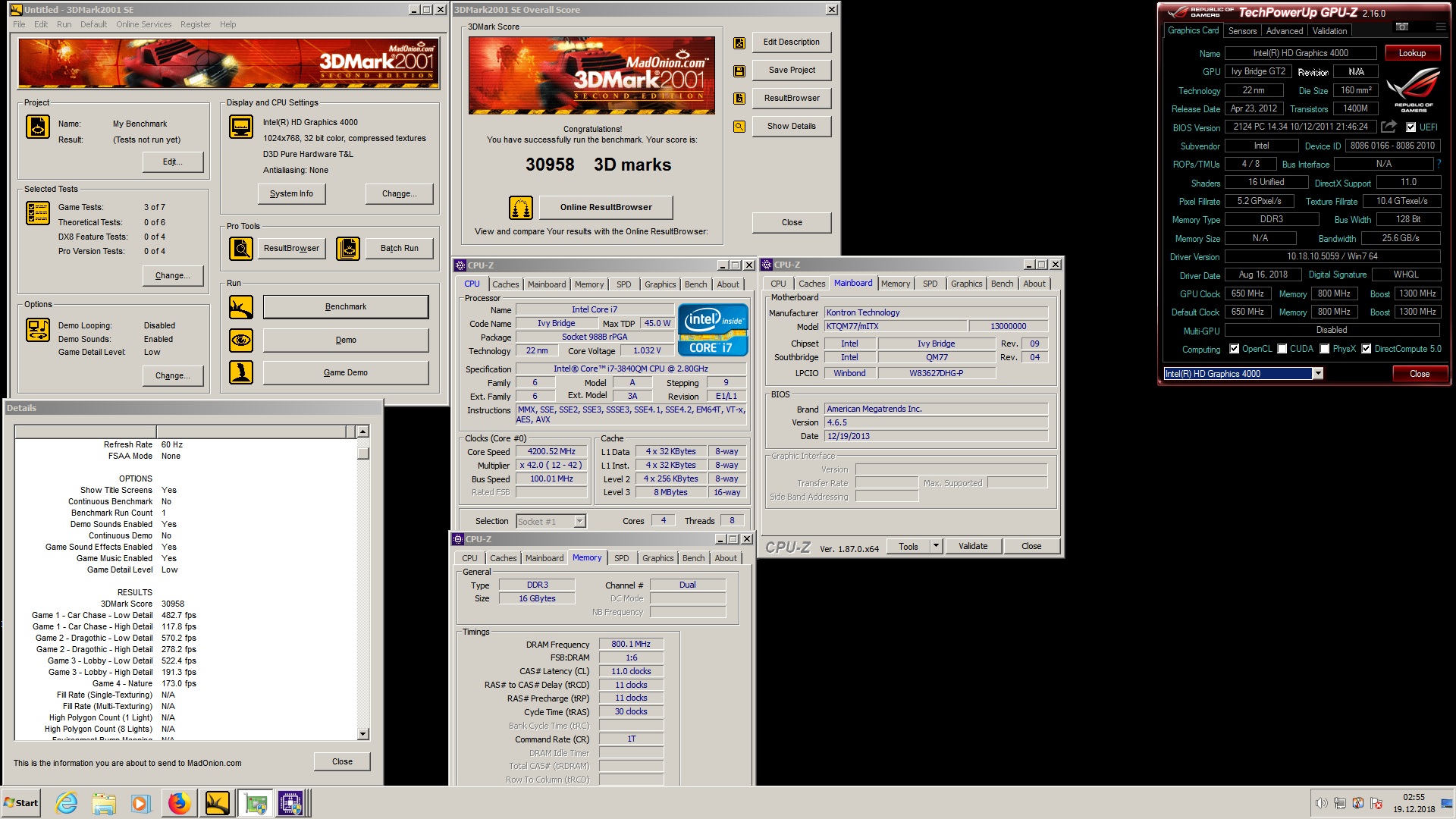Open SPD tab in CPU-Z Mainboard window

(x=930, y=284)
